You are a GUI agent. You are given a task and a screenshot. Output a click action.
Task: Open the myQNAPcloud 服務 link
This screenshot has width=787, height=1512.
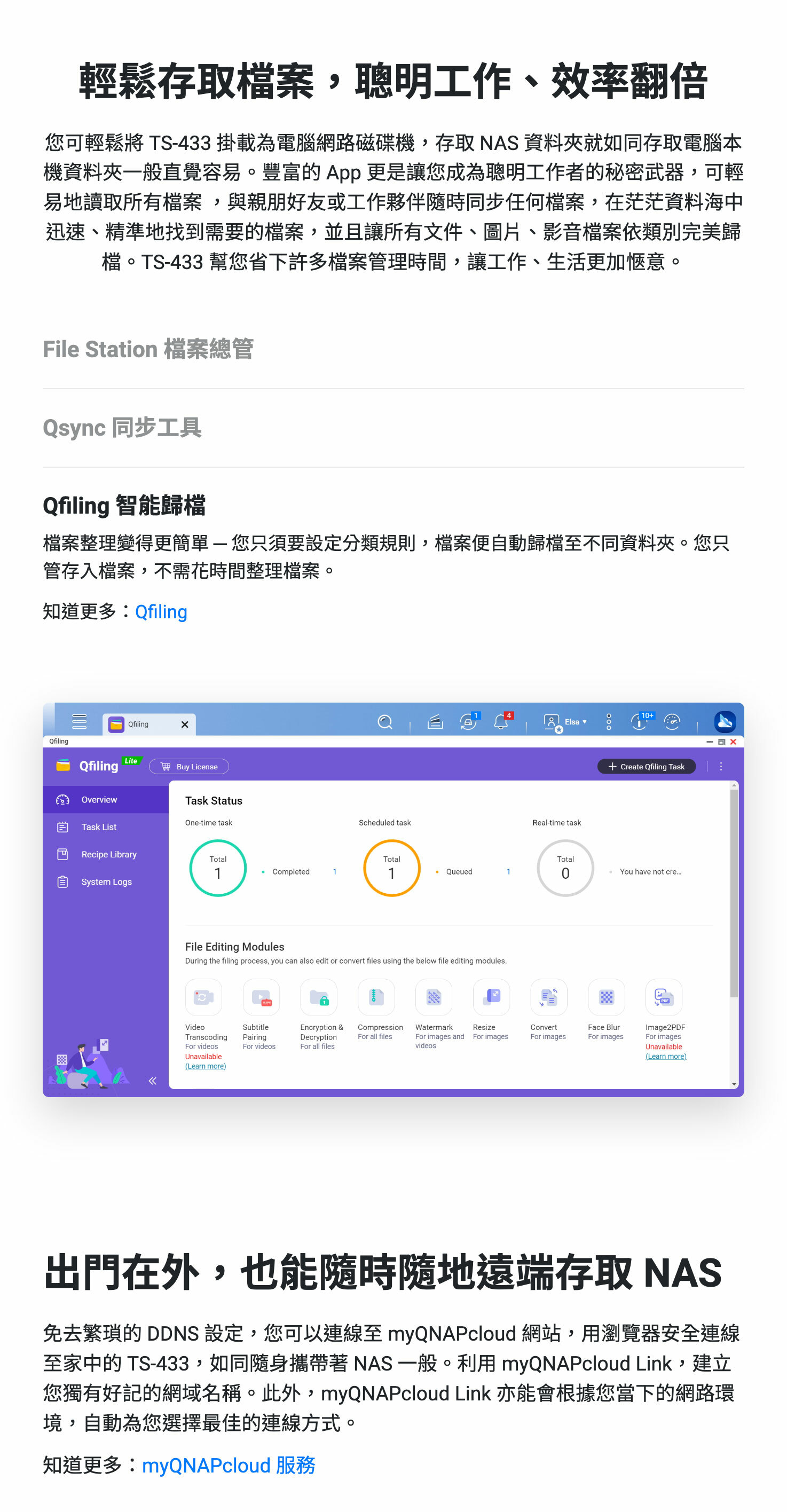[229, 1465]
